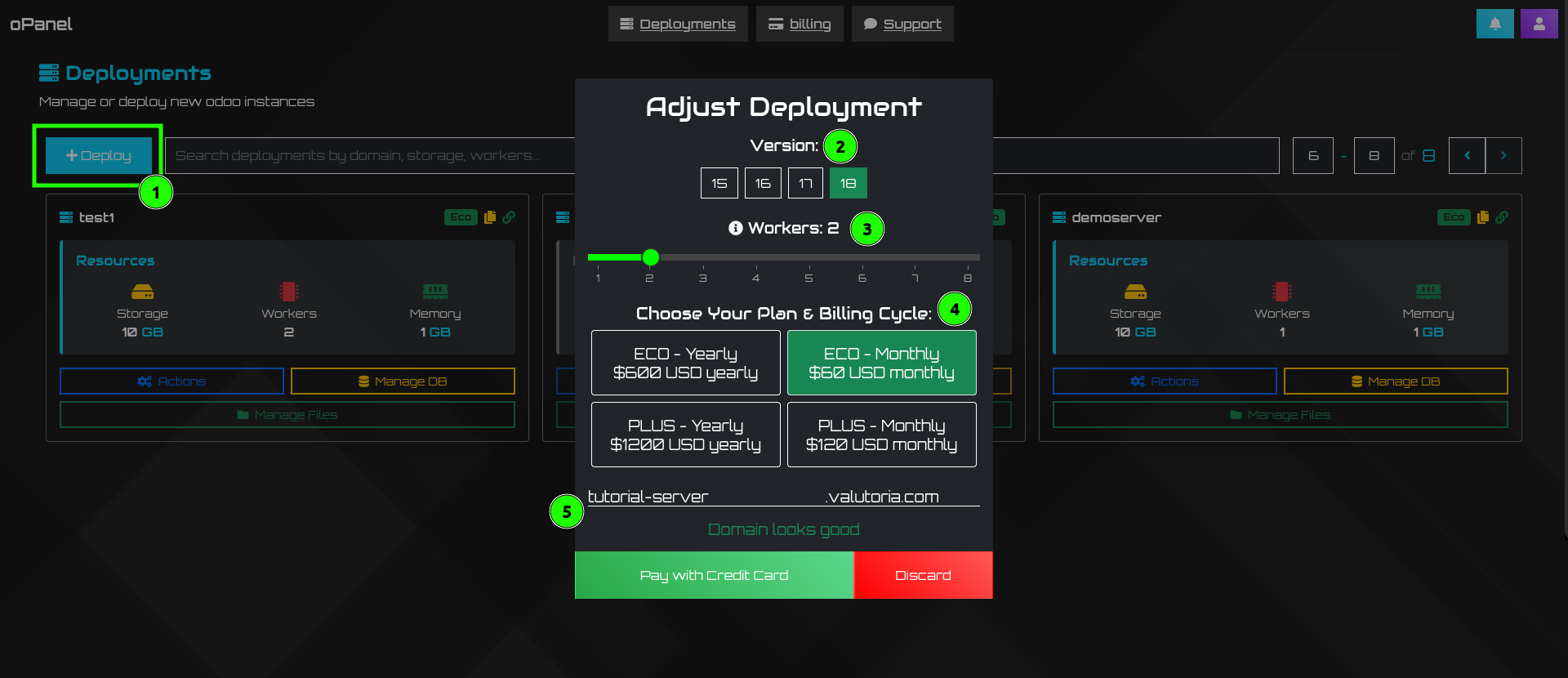
Task: Open Actions for test1
Action: pyautogui.click(x=171, y=381)
